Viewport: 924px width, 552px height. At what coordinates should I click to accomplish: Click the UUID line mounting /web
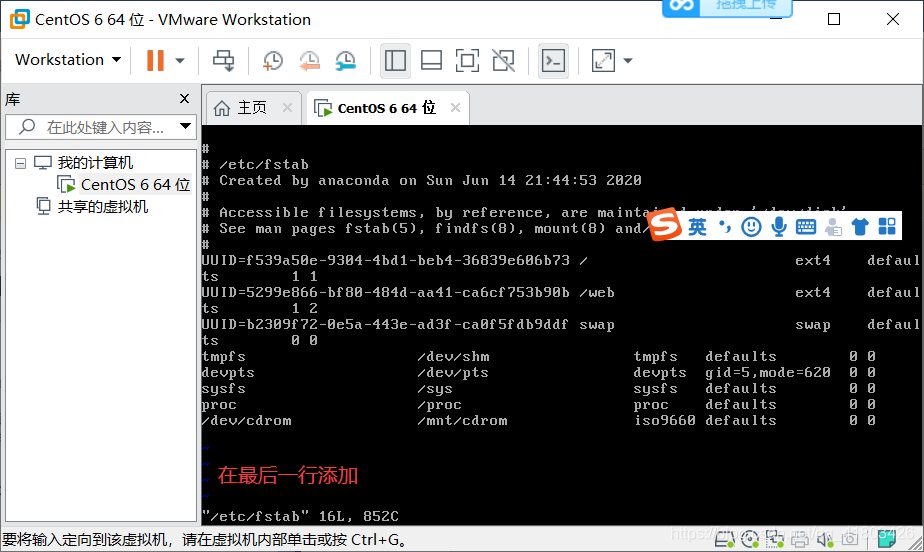tap(560, 292)
